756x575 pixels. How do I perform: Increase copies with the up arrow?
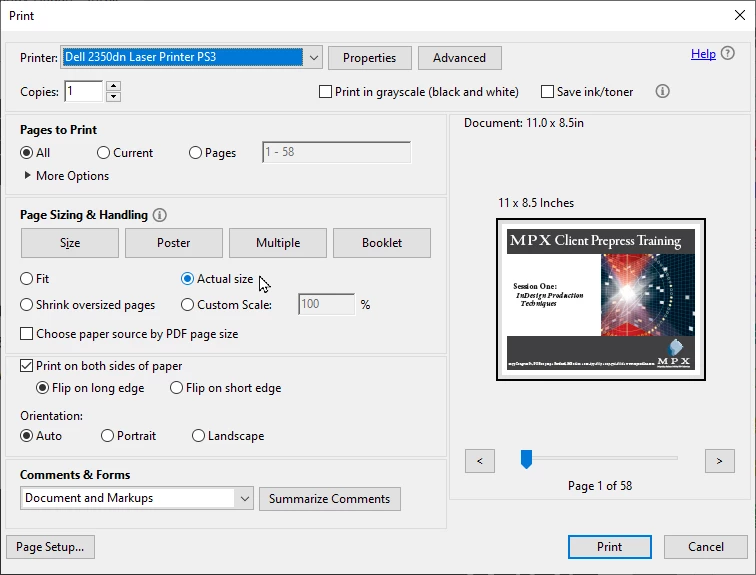(113, 86)
